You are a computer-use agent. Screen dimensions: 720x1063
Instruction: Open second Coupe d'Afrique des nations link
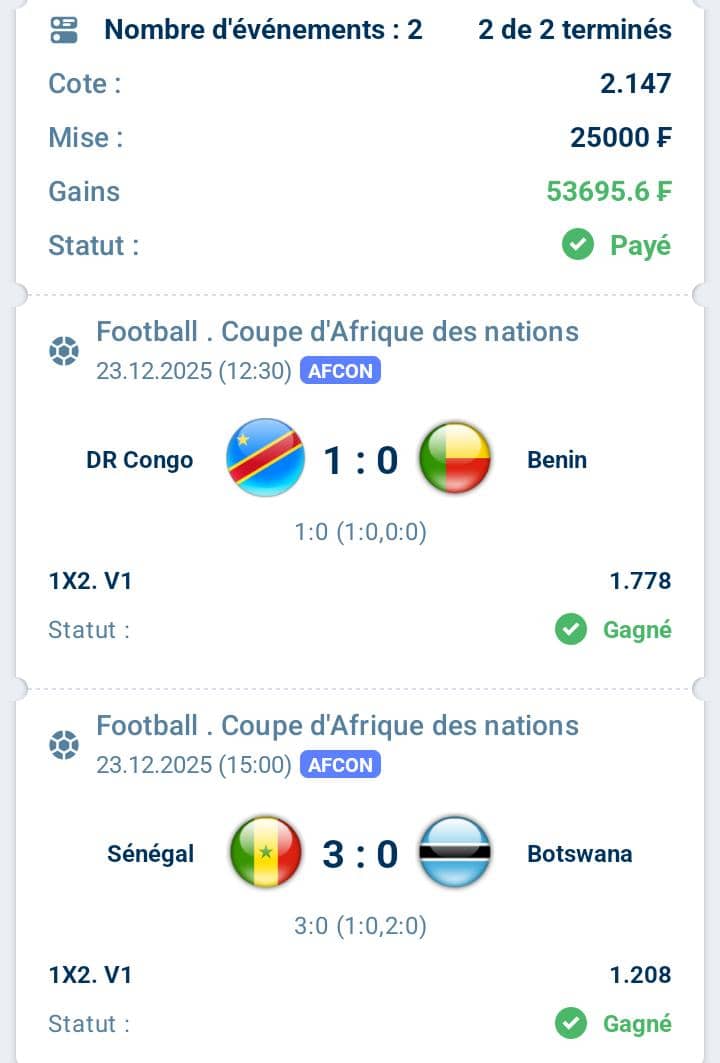(x=337, y=725)
